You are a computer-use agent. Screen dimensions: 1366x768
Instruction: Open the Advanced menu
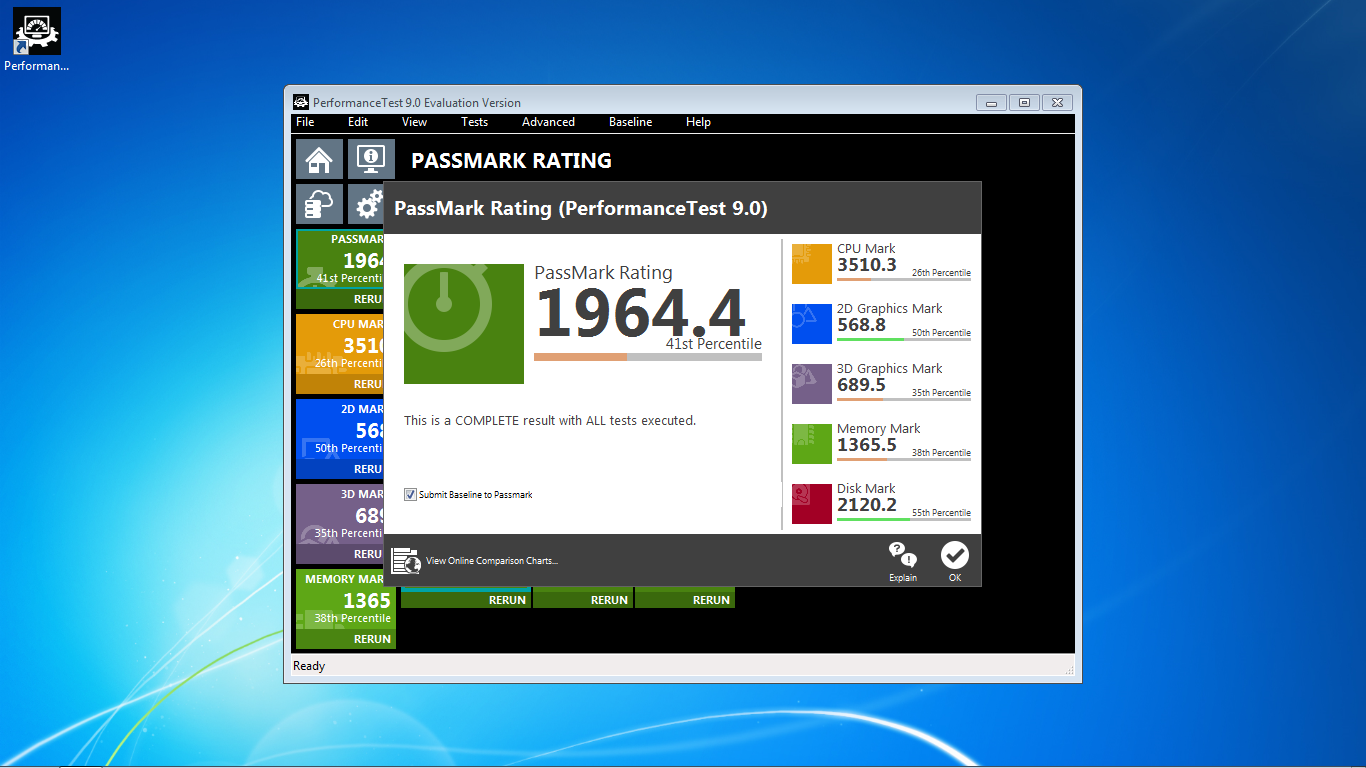pyautogui.click(x=548, y=122)
